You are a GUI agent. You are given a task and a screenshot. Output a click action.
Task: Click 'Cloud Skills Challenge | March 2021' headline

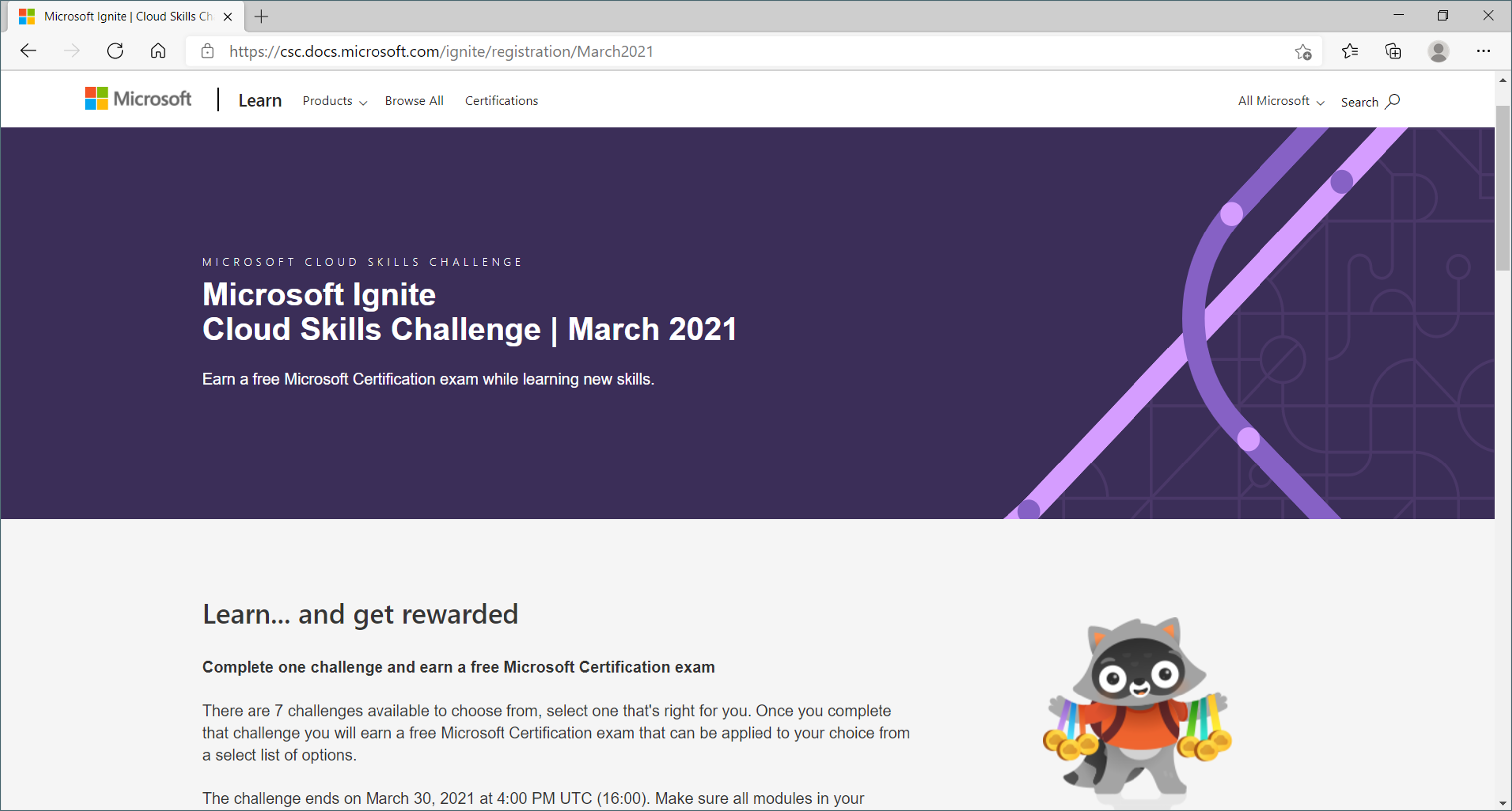point(469,329)
